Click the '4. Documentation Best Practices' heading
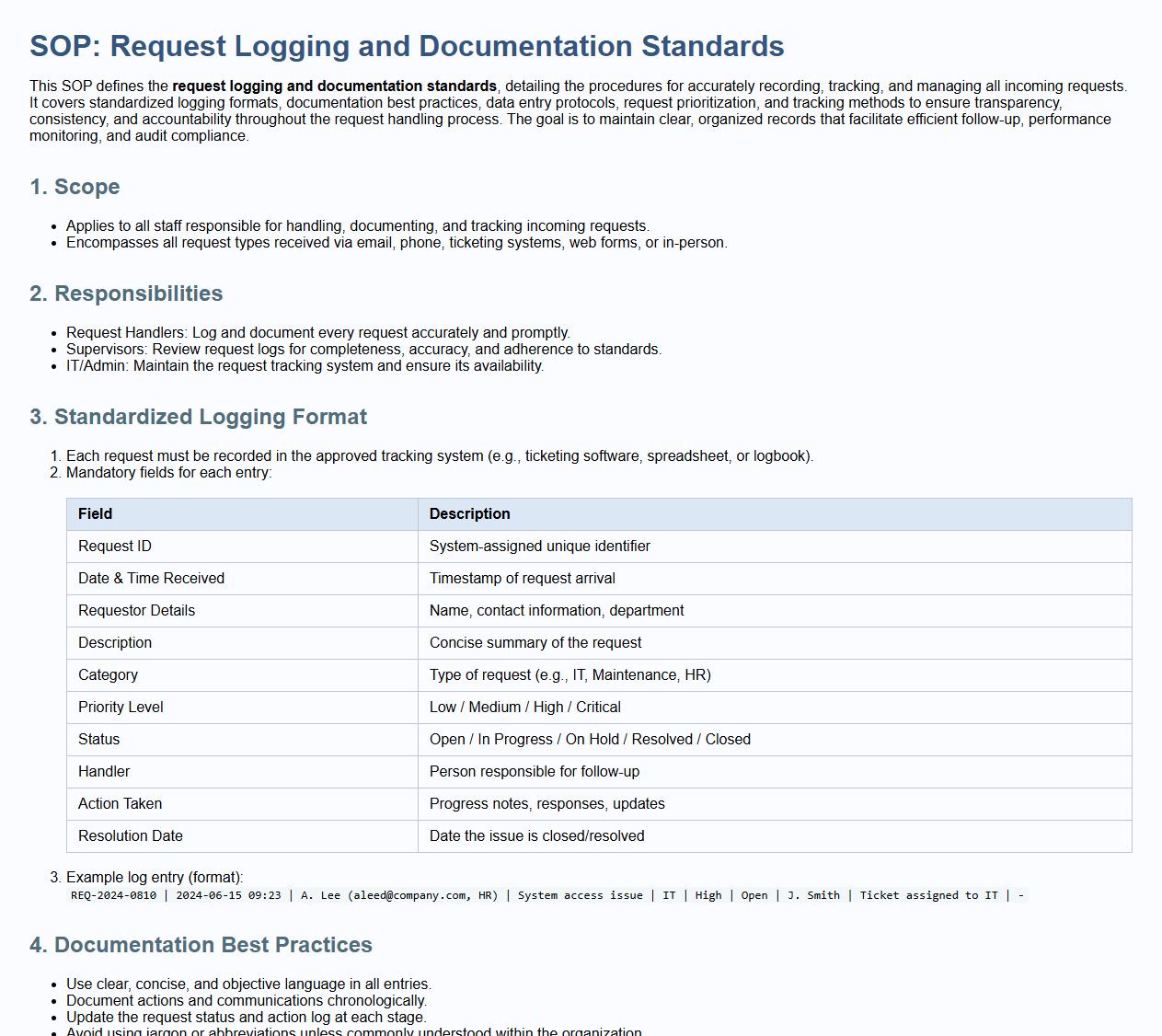This screenshot has width=1162, height=1036. pyautogui.click(x=201, y=945)
